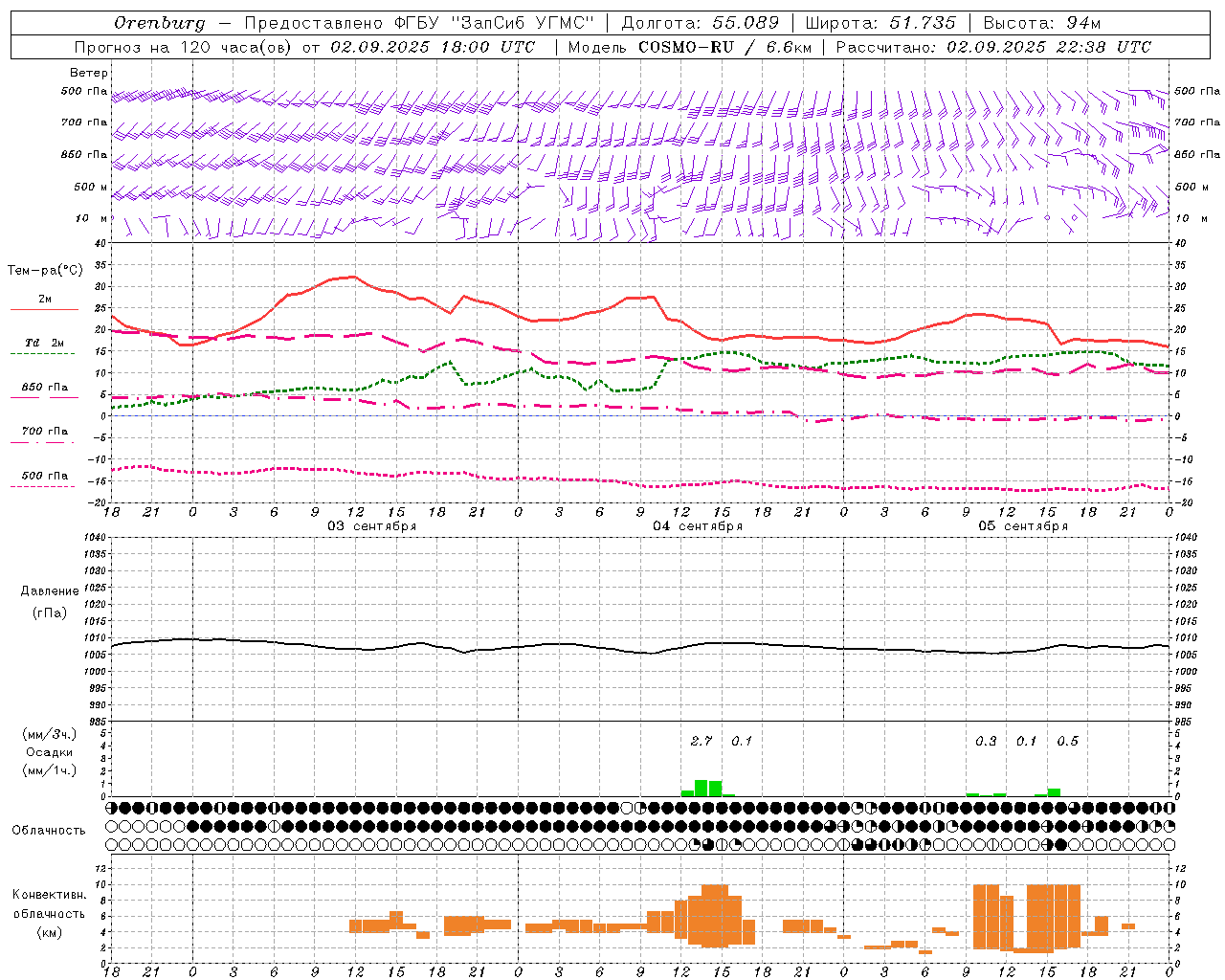
Task: Click the "Высота: 94м" elevation value
Action: click(1042, 23)
